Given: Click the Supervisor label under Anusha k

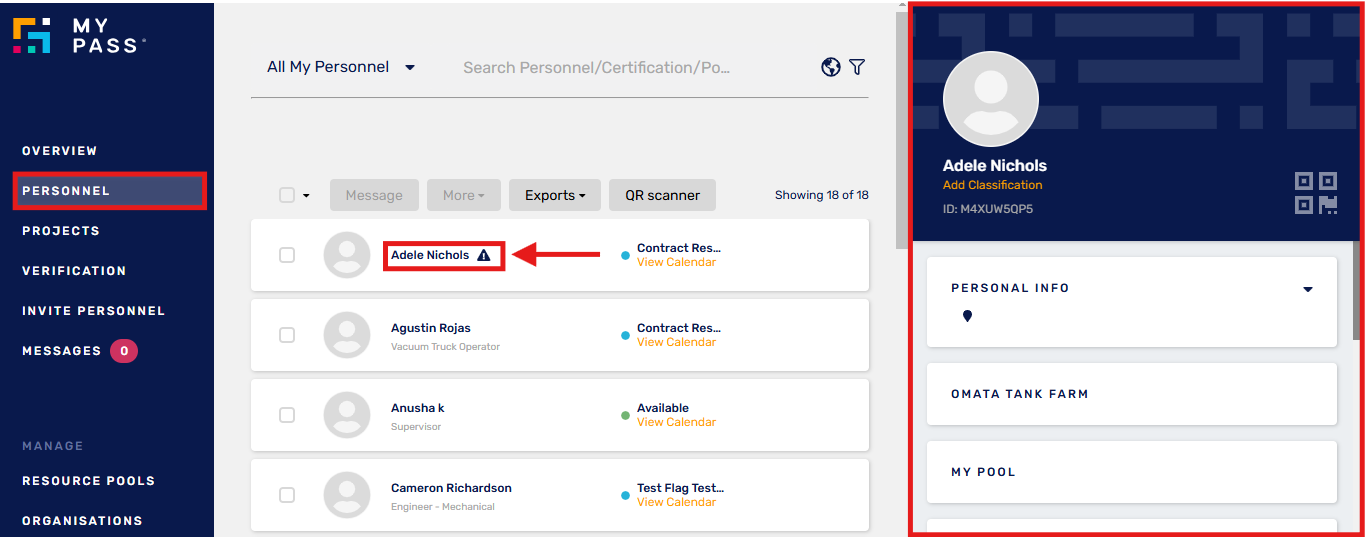Looking at the screenshot, I should tap(416, 427).
